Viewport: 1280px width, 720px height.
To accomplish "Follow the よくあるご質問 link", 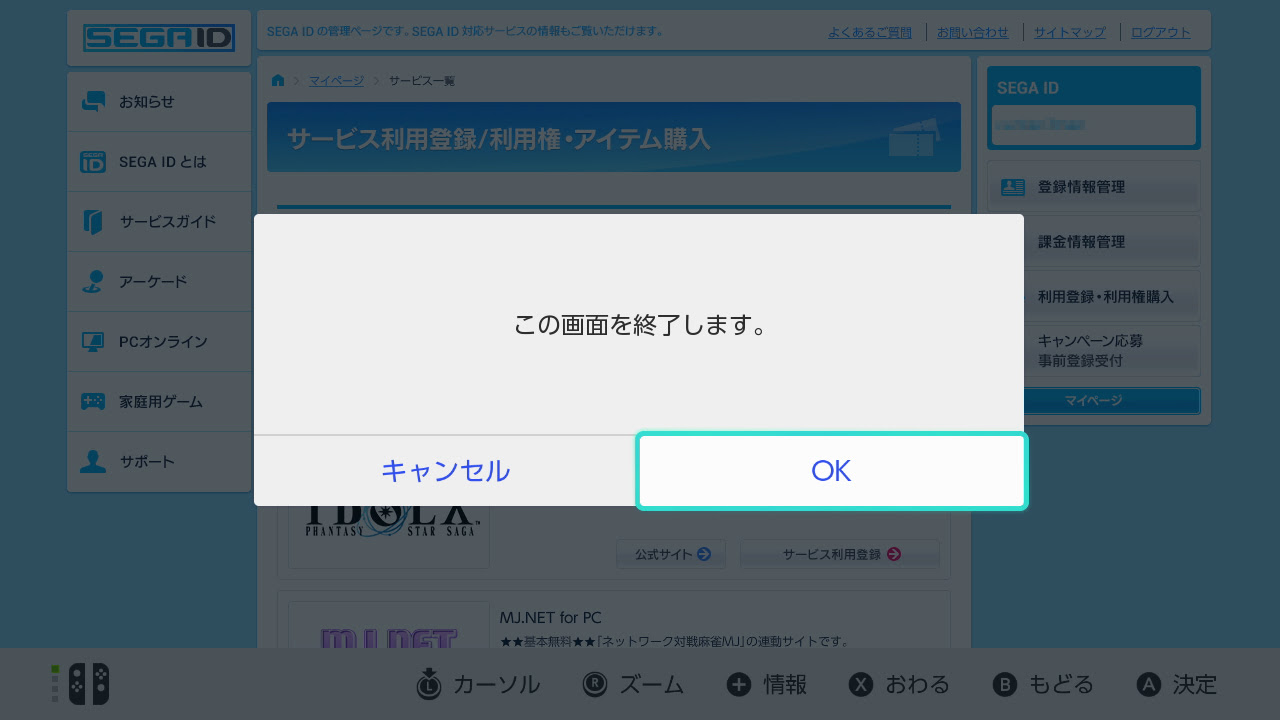I will coord(870,32).
